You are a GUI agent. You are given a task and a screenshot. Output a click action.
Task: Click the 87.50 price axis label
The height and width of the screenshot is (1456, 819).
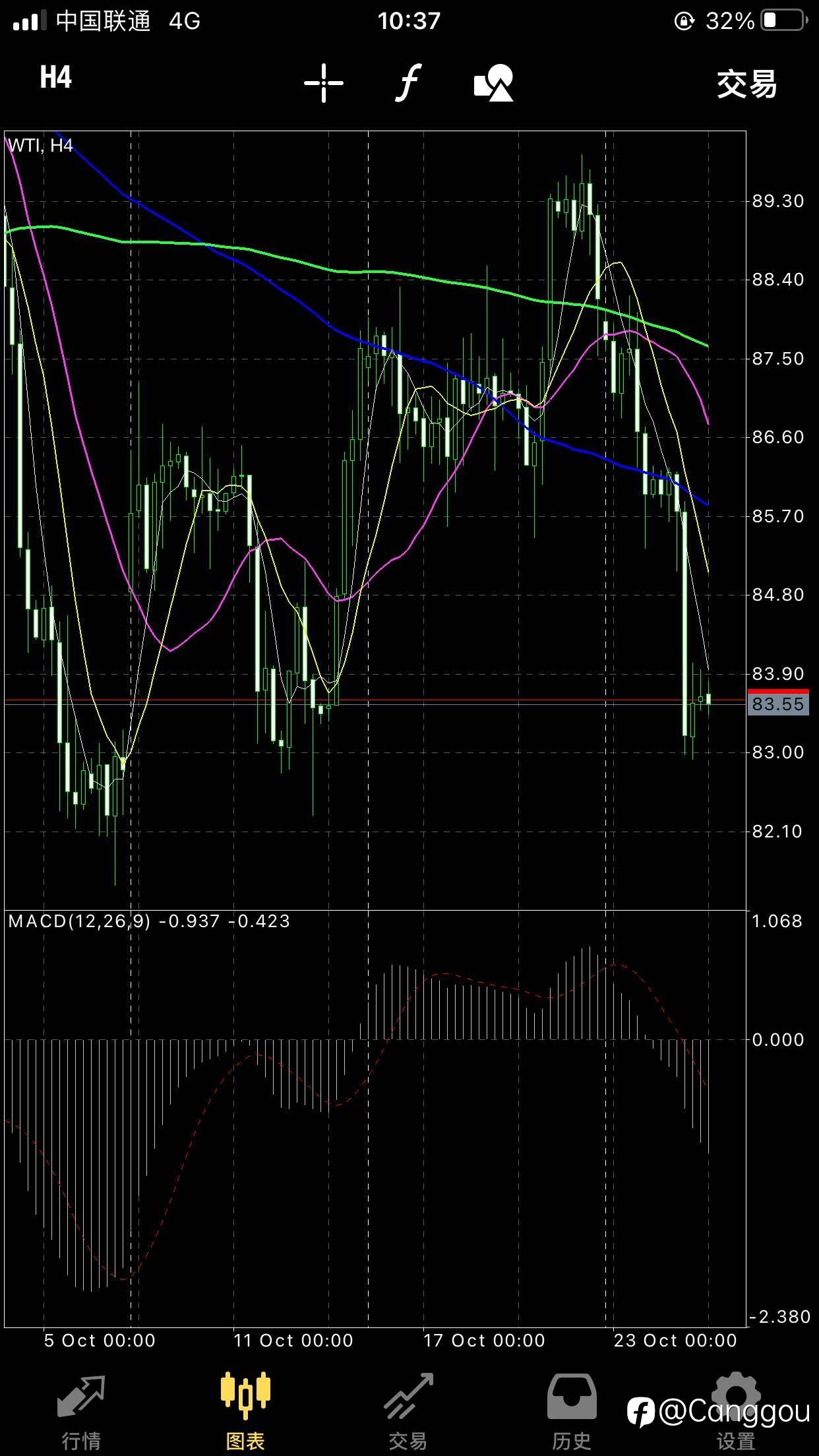click(x=778, y=359)
